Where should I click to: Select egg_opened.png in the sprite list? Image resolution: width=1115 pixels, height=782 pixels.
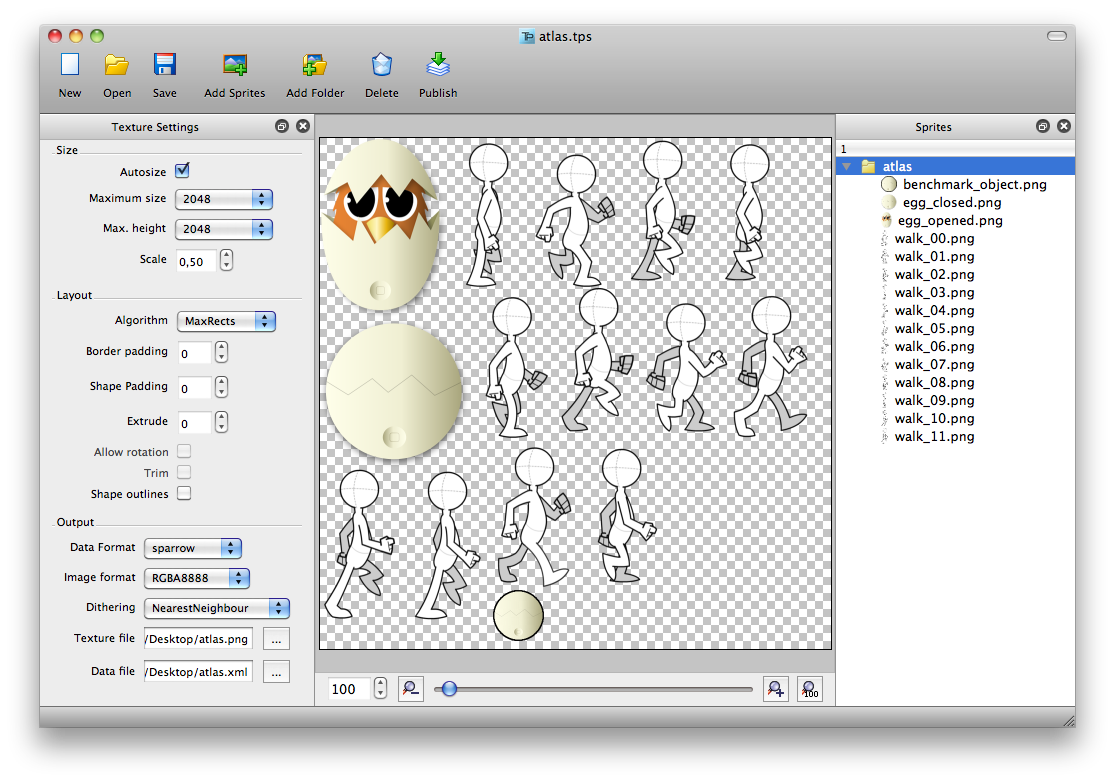(949, 221)
